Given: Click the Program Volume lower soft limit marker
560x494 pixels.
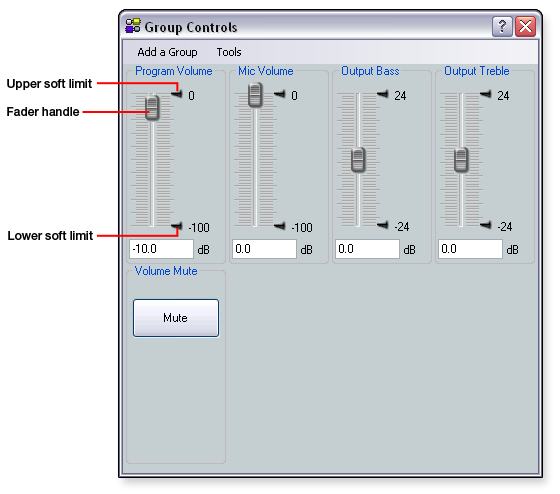Looking at the screenshot, I should coord(176,226).
